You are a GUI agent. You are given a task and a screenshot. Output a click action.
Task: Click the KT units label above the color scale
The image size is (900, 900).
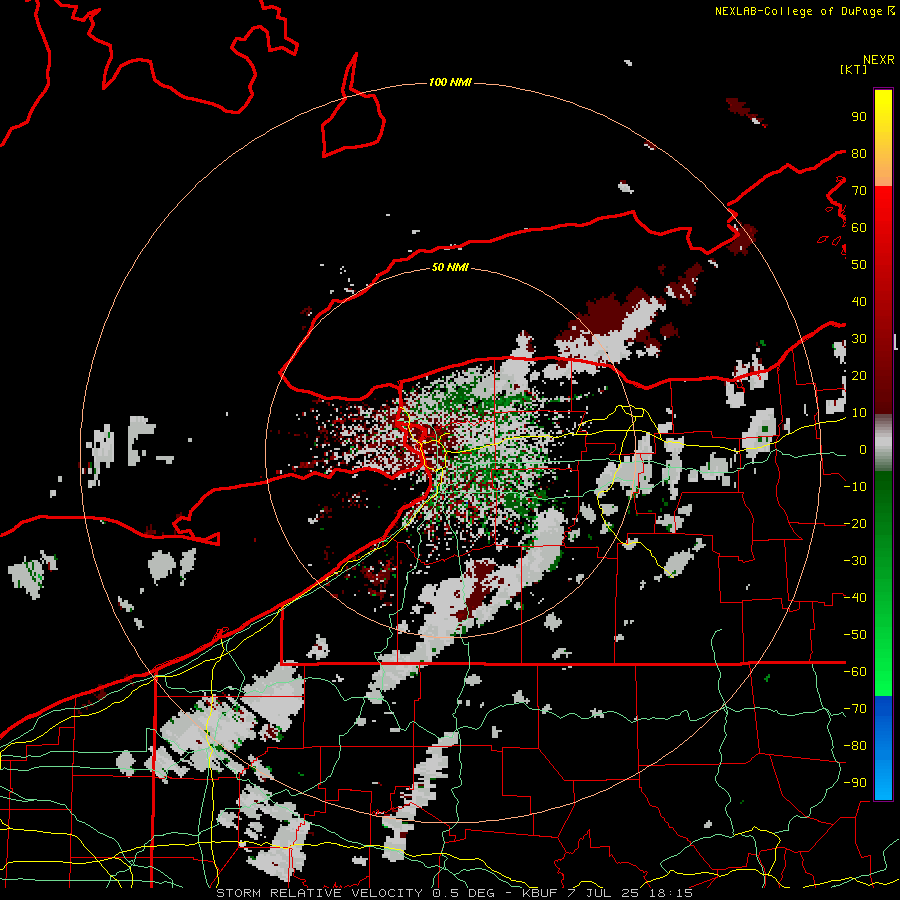[854, 69]
